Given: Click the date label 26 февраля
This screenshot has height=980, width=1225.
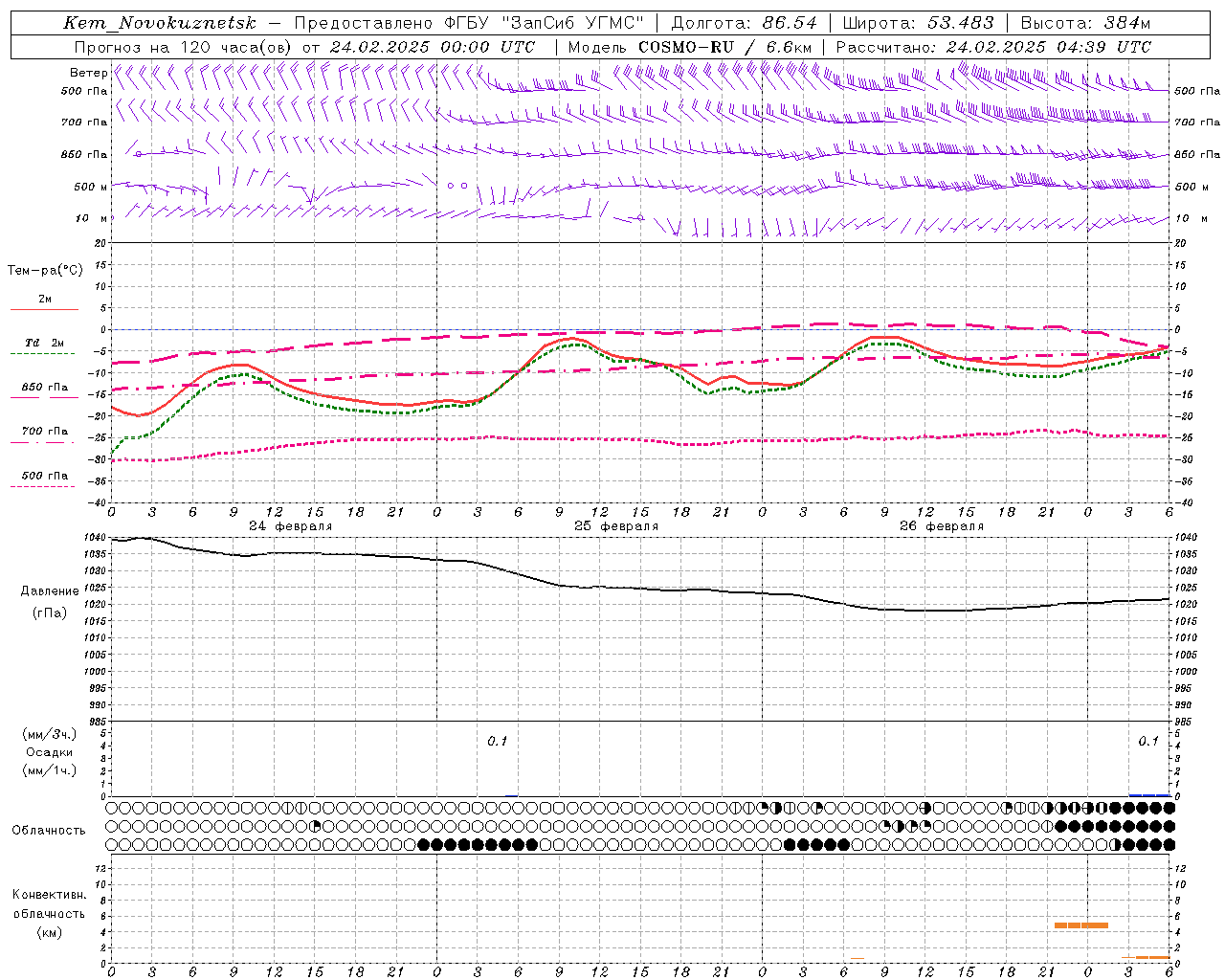Looking at the screenshot, I should click(x=942, y=526).
